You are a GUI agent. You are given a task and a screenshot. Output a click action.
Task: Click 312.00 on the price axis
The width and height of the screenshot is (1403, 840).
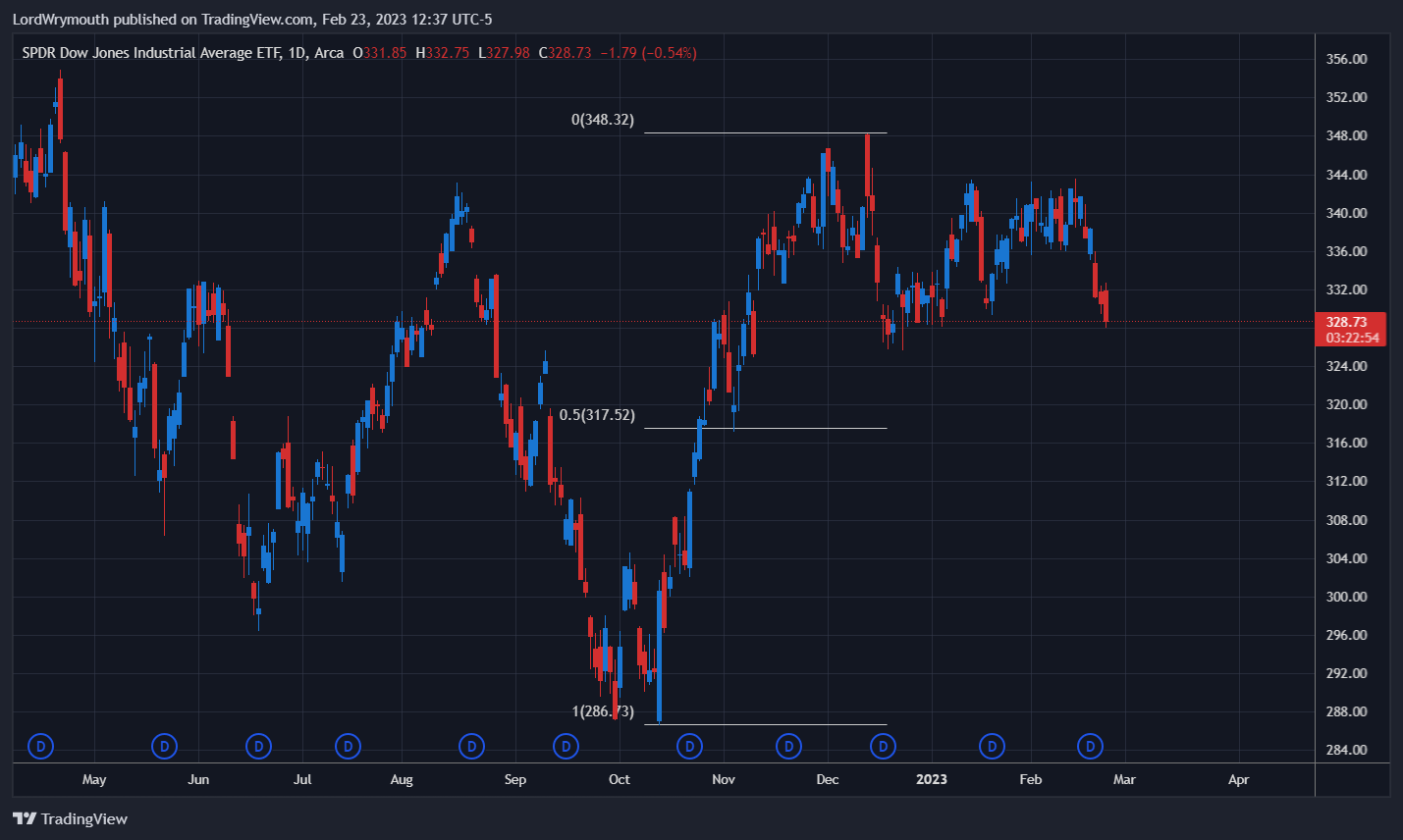pos(1346,481)
